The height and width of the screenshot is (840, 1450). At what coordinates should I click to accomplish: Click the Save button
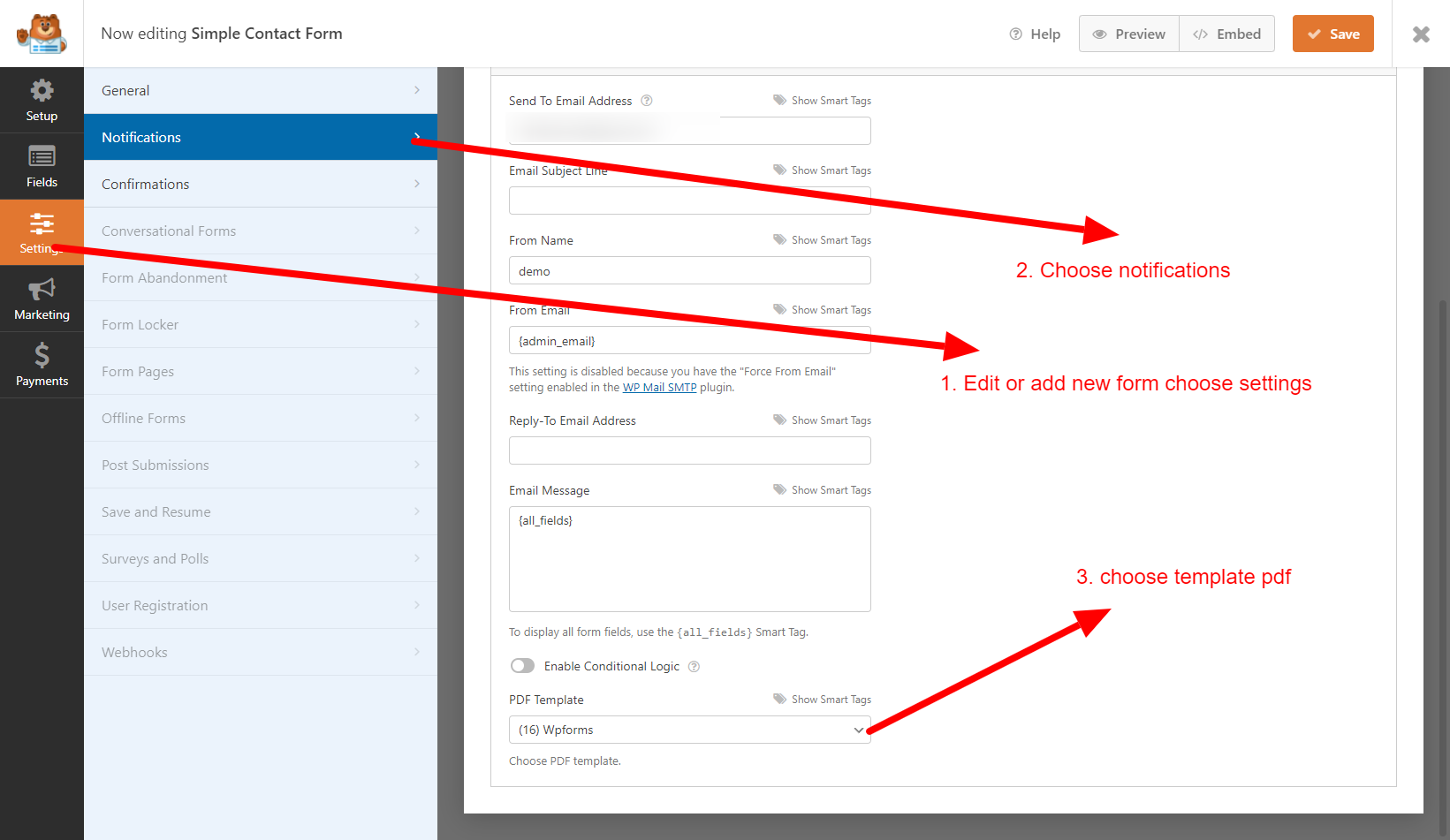[x=1333, y=34]
